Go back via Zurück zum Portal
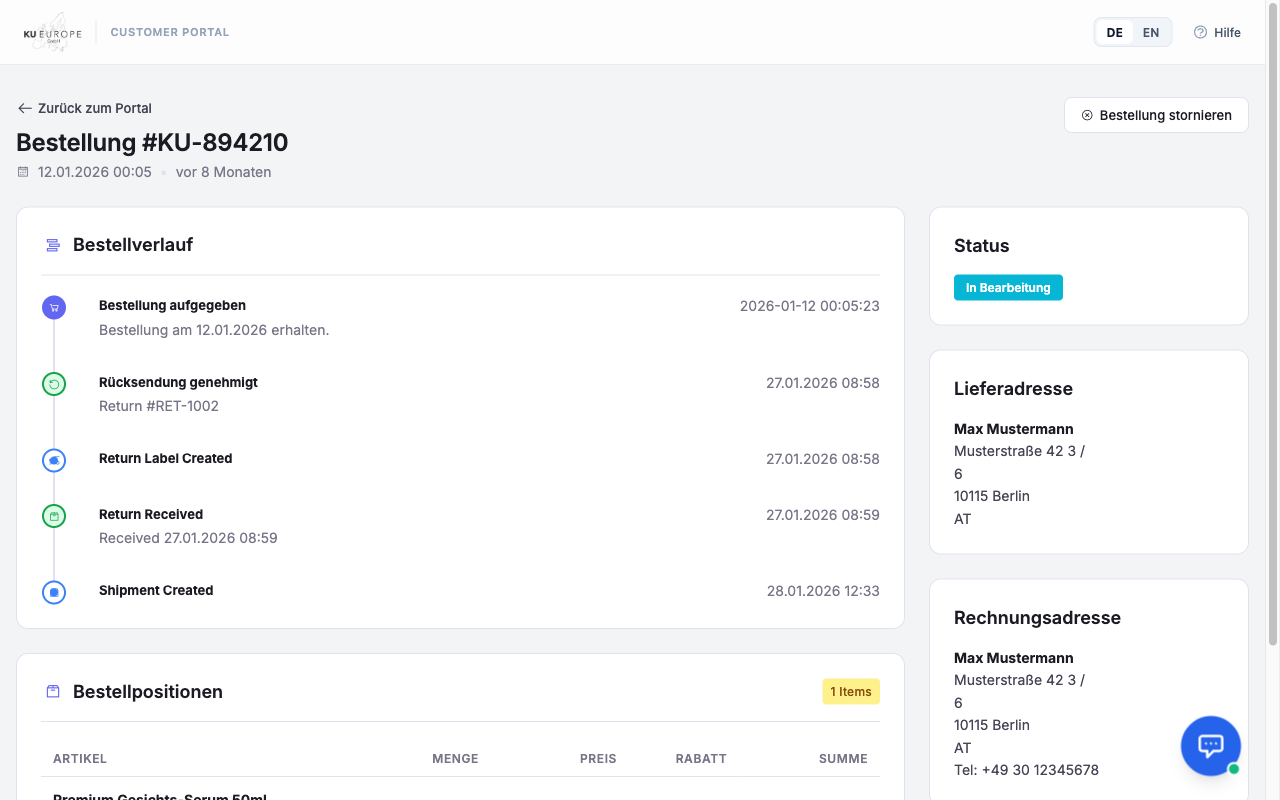1280x800 pixels. (85, 108)
